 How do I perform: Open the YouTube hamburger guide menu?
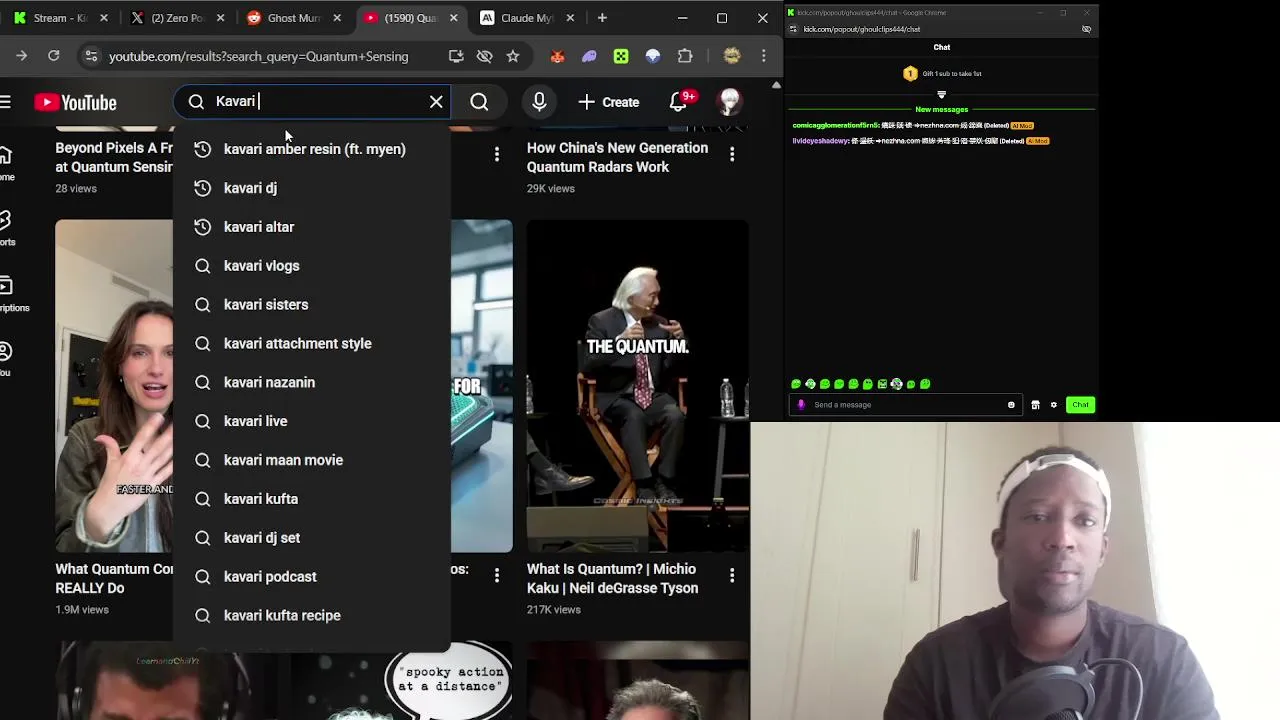pos(6,102)
